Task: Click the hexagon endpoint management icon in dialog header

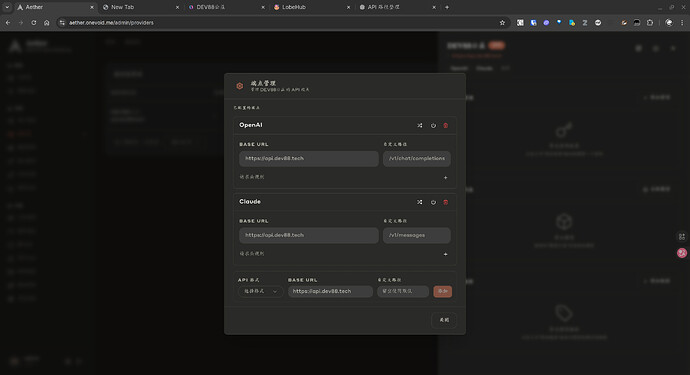Action: [240, 86]
